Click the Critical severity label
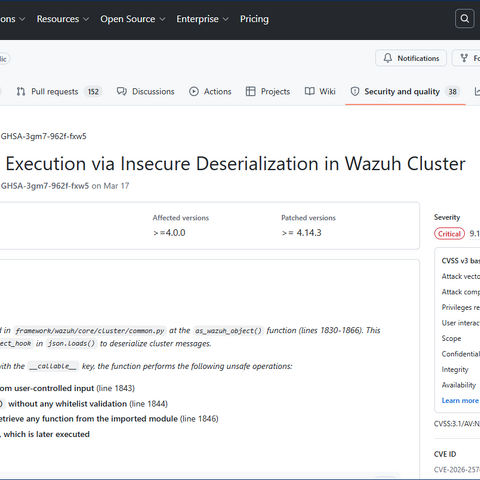 [449, 234]
